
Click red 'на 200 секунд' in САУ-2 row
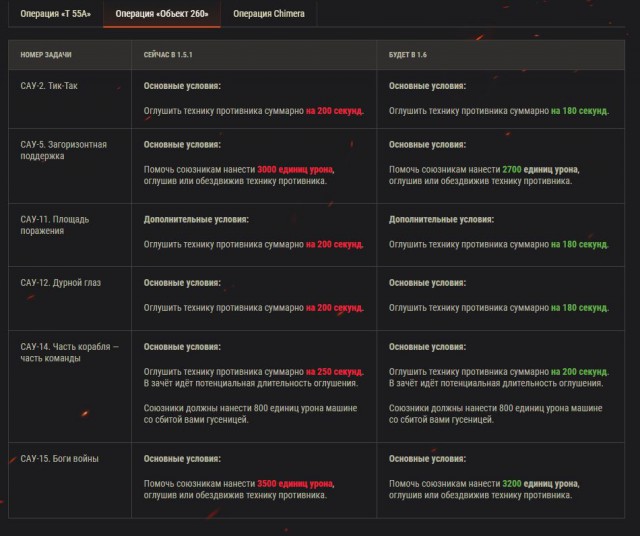[x=335, y=111]
